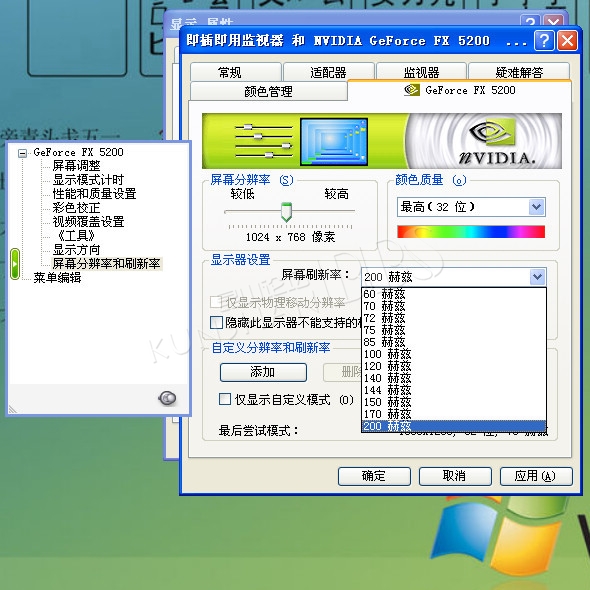Open the 颜色质量 dropdown
The width and height of the screenshot is (590, 590).
pyautogui.click(x=471, y=207)
